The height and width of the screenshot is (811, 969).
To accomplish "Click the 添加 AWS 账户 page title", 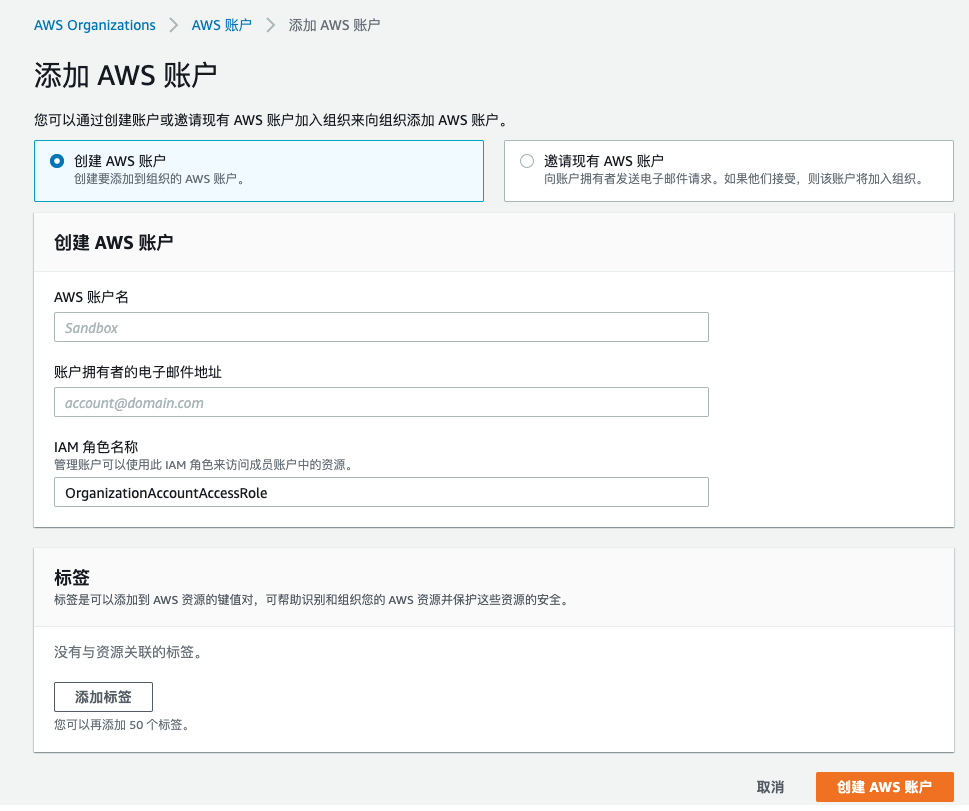I will pos(126,76).
